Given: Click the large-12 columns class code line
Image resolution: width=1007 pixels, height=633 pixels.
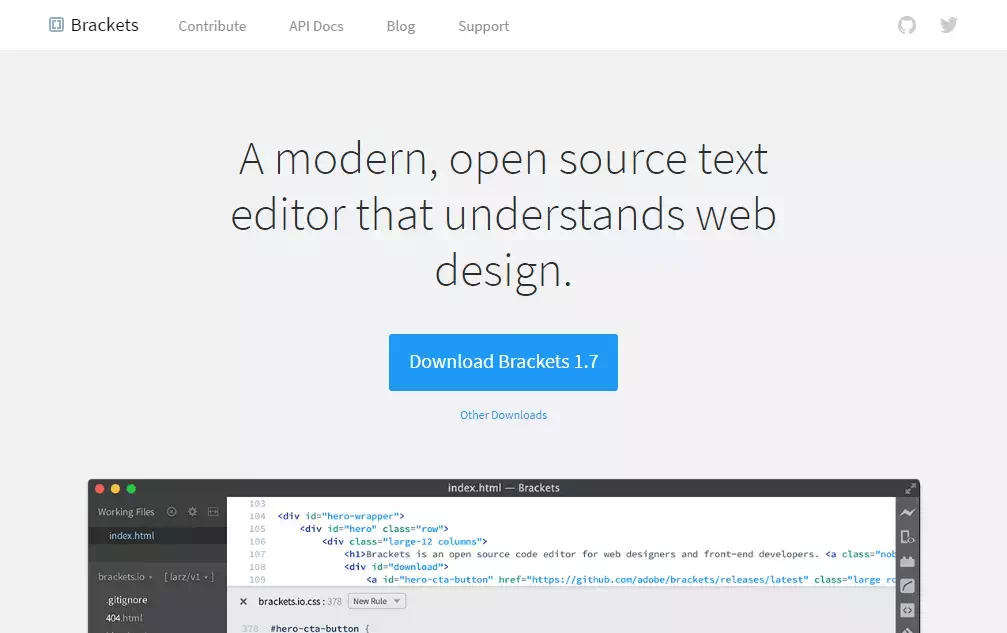Looking at the screenshot, I should pos(405,542).
